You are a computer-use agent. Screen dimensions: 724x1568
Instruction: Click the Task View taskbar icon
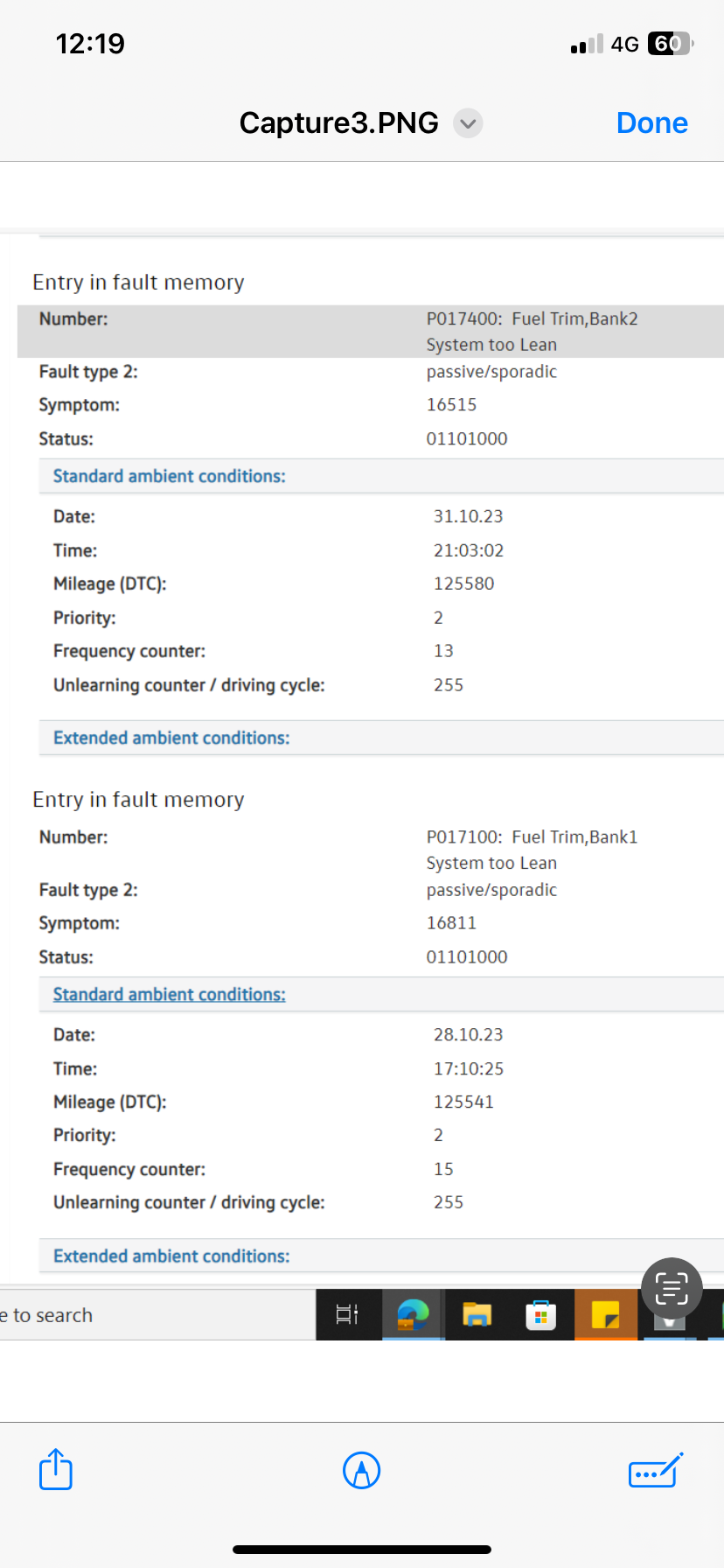pyautogui.click(x=347, y=1314)
